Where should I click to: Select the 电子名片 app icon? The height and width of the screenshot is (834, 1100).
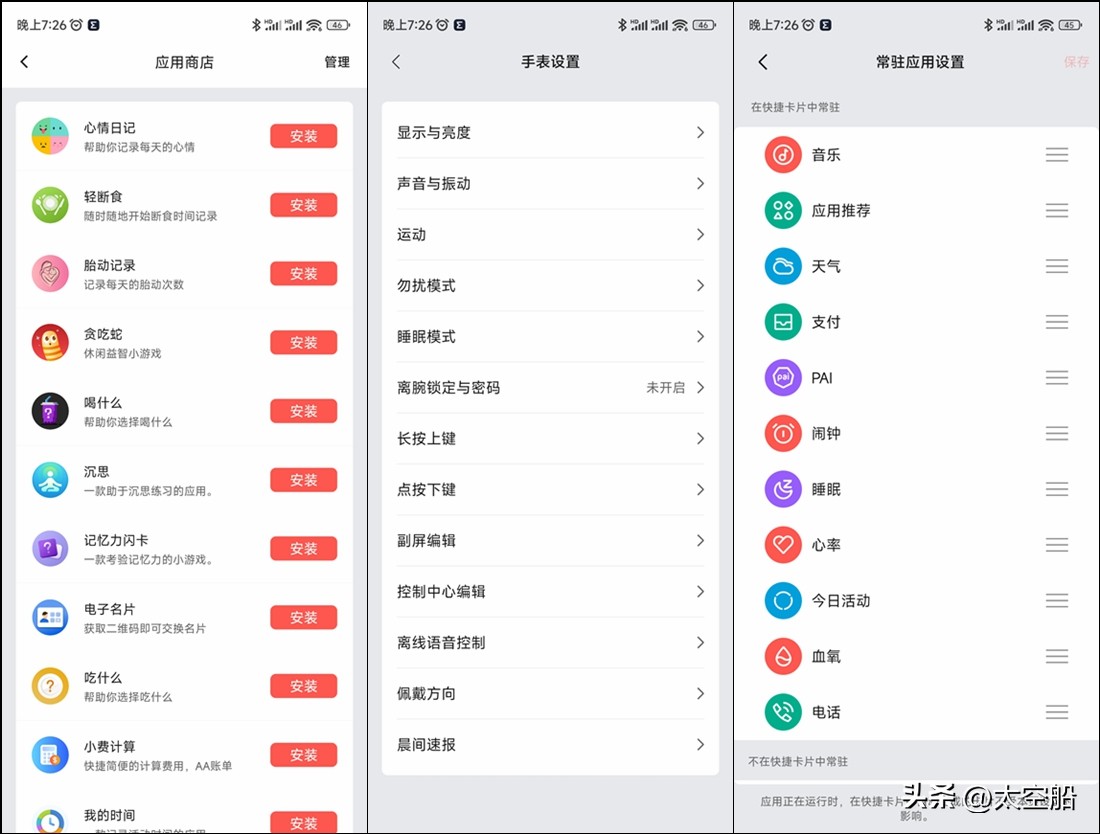click(x=52, y=617)
